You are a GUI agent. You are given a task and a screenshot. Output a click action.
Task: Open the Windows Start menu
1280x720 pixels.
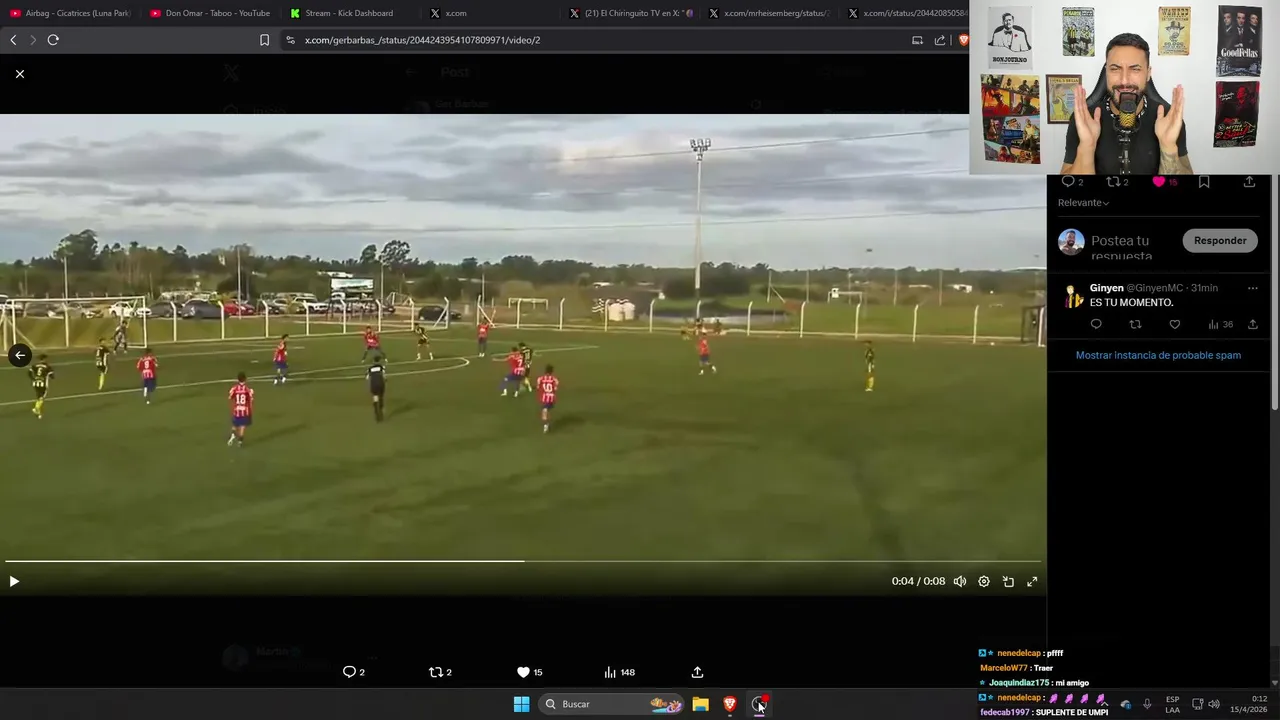[521, 704]
